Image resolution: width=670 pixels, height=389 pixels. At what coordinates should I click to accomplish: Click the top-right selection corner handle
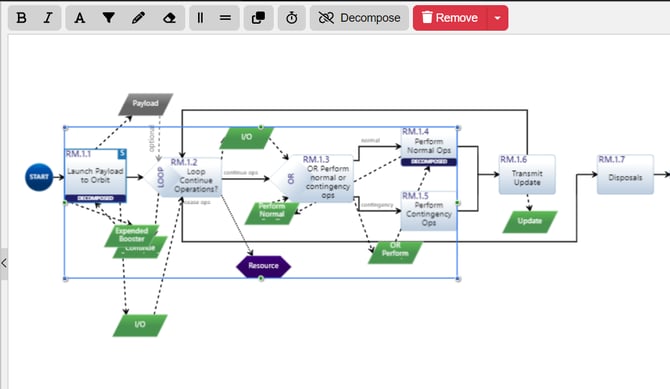[x=458, y=128]
